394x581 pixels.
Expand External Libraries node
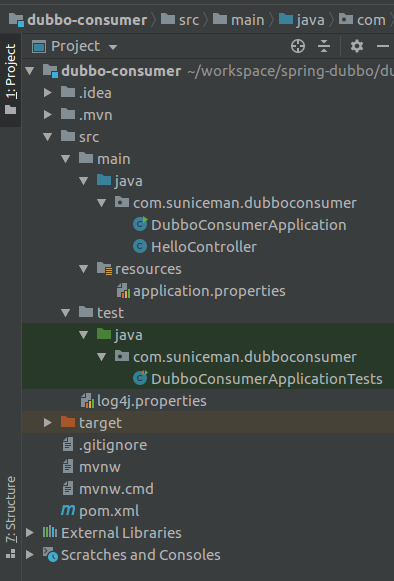point(30,533)
